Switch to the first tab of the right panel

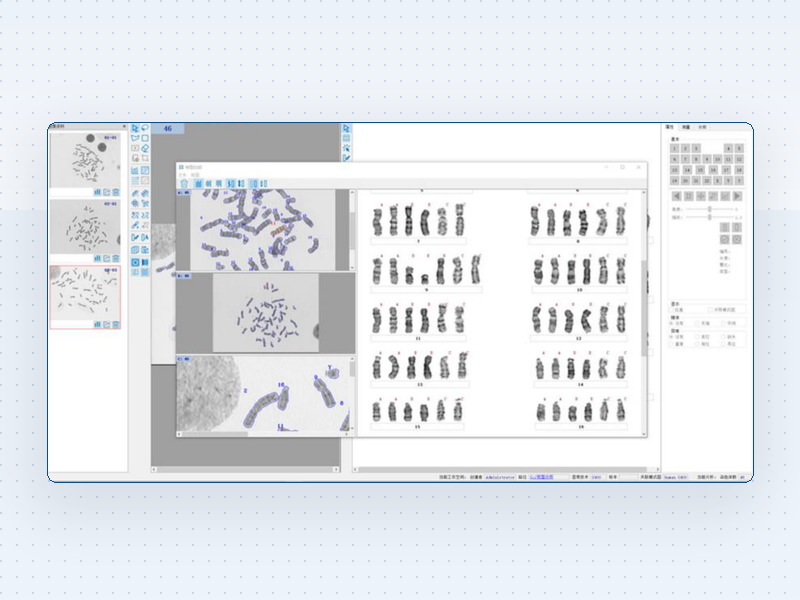tap(669, 127)
